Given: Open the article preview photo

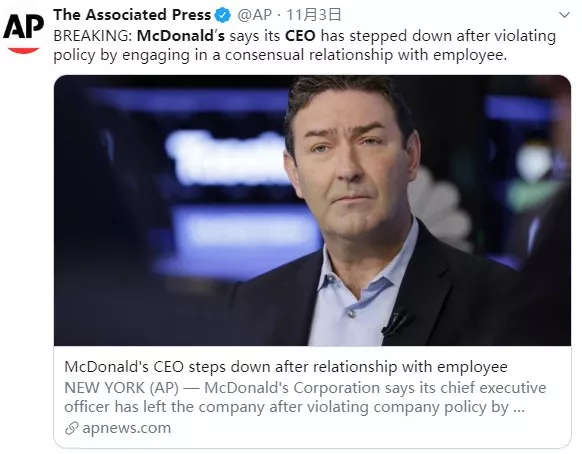Looking at the screenshot, I should click(x=312, y=210).
